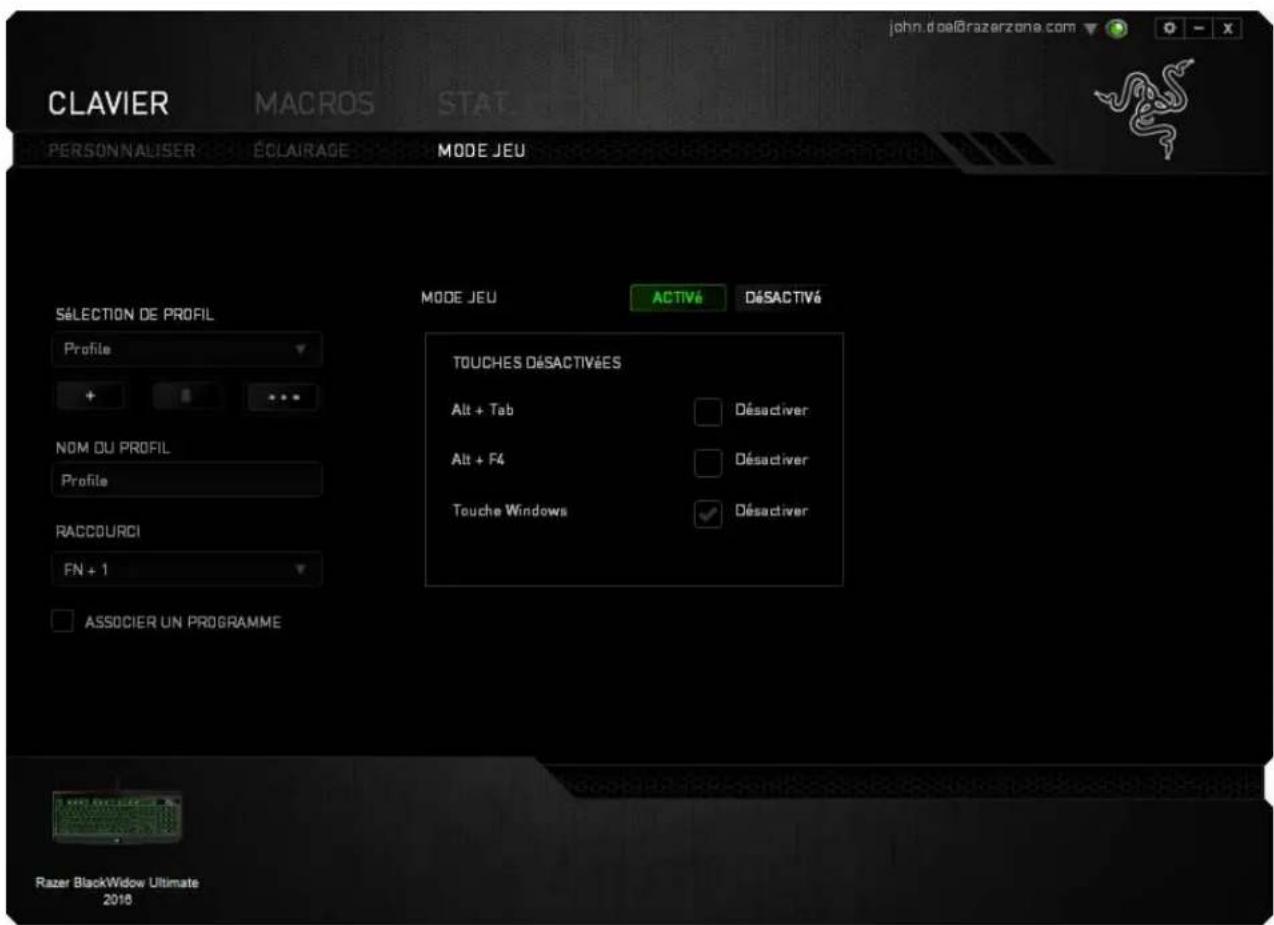Delete the profile with the trash button
The width and height of the screenshot is (1274, 925).
(x=185, y=397)
